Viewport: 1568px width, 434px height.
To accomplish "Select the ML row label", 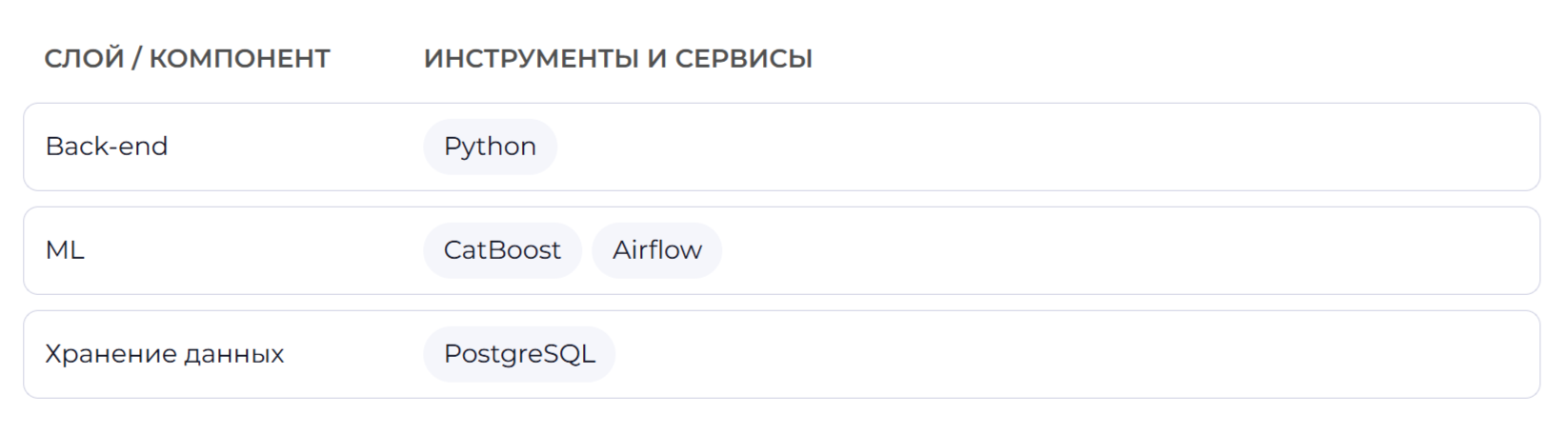I will coord(65,250).
